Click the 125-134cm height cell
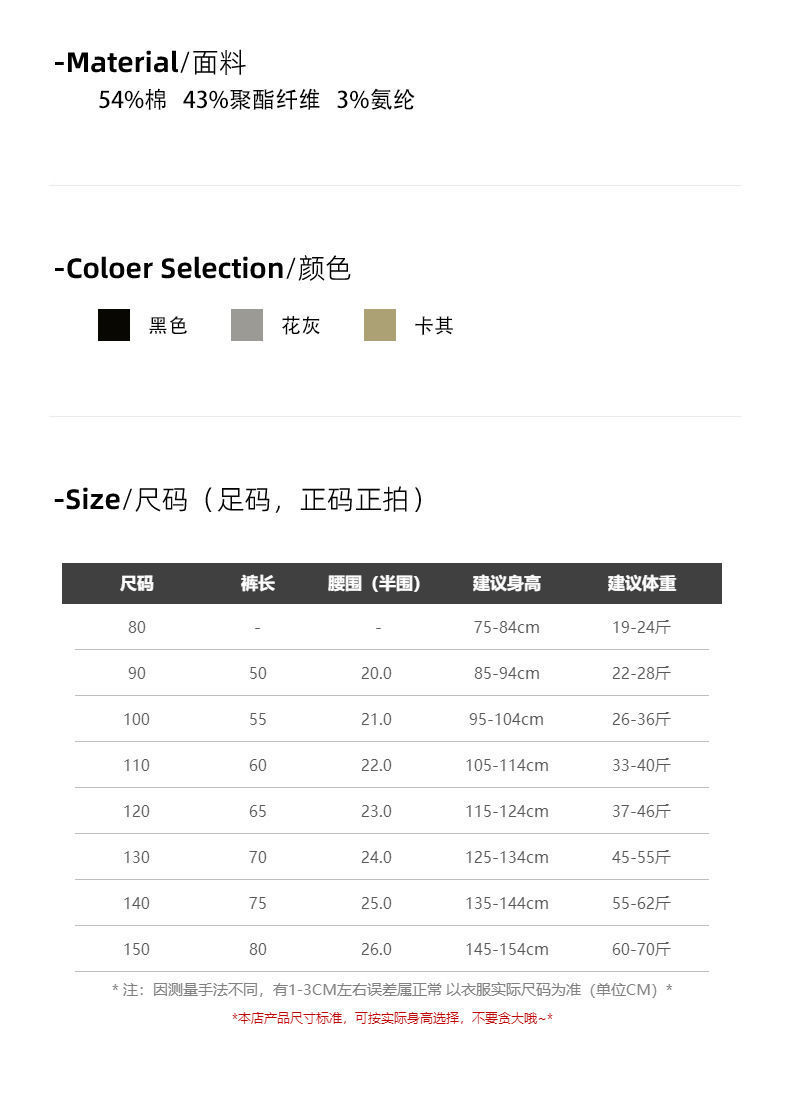Viewport: 790px width, 1095px height. [507, 857]
